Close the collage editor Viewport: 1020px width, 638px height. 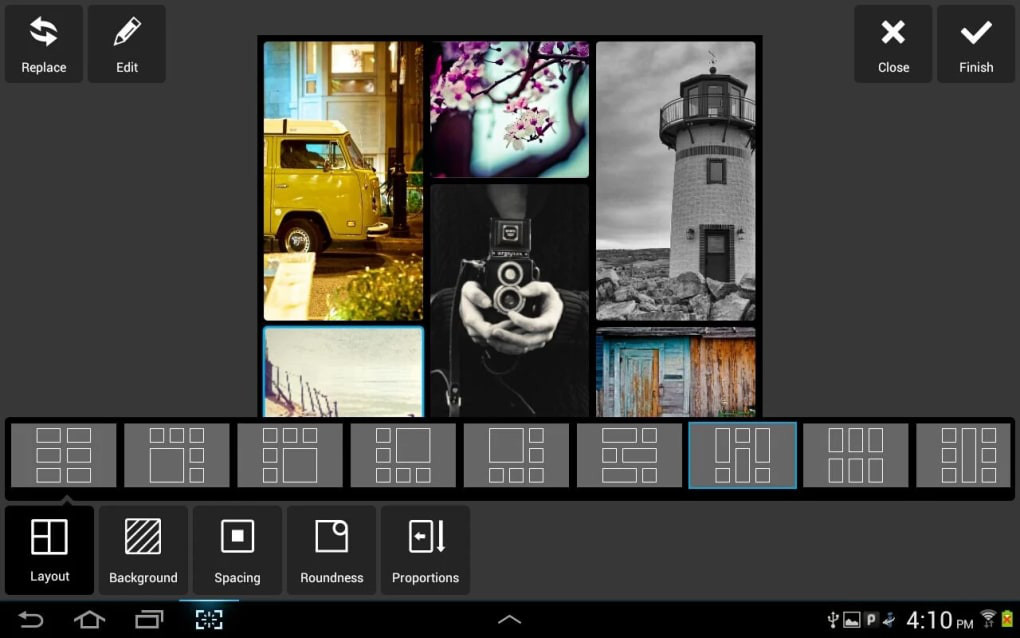(x=893, y=44)
